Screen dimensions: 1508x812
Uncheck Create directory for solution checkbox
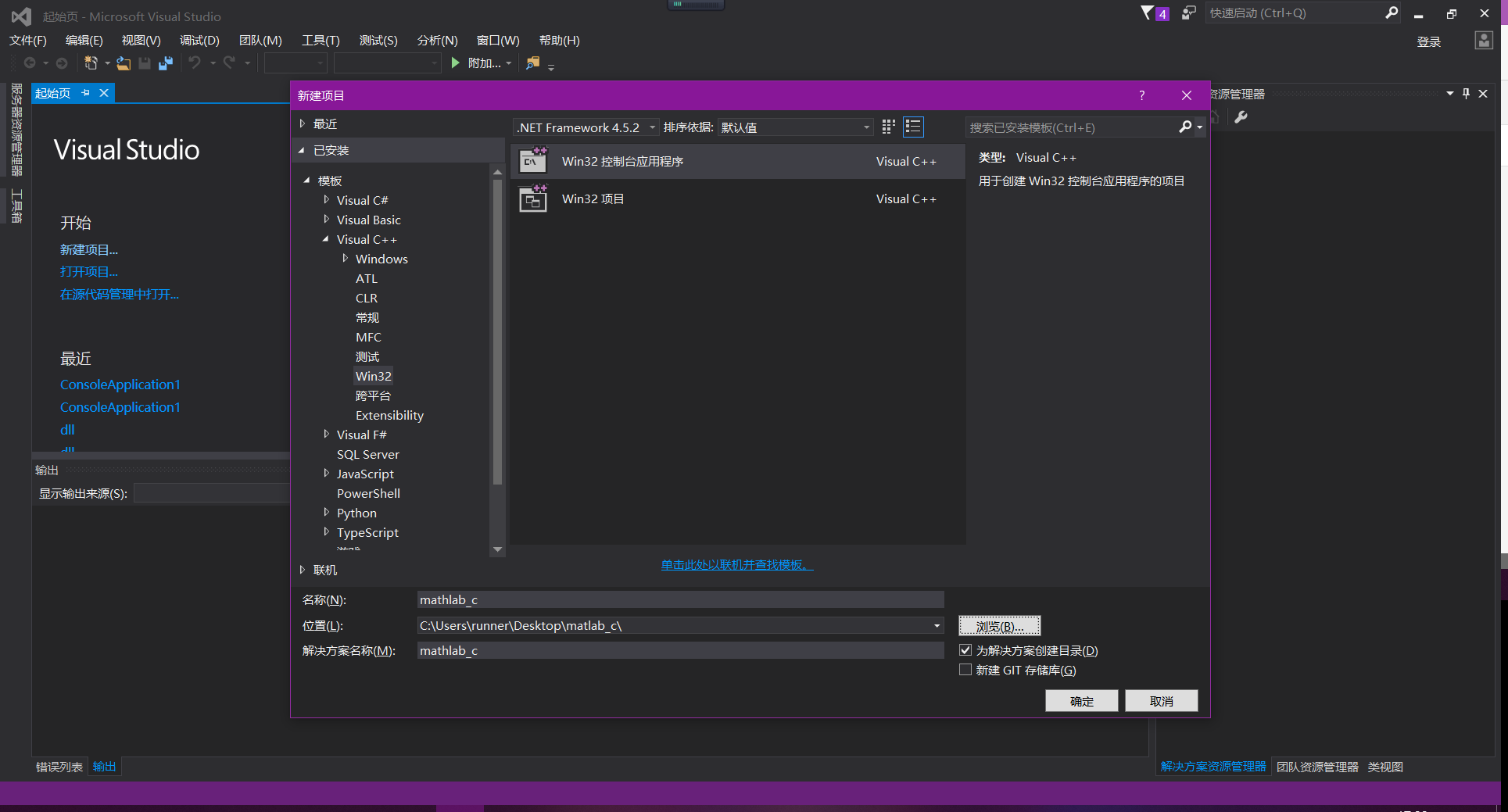pos(965,650)
